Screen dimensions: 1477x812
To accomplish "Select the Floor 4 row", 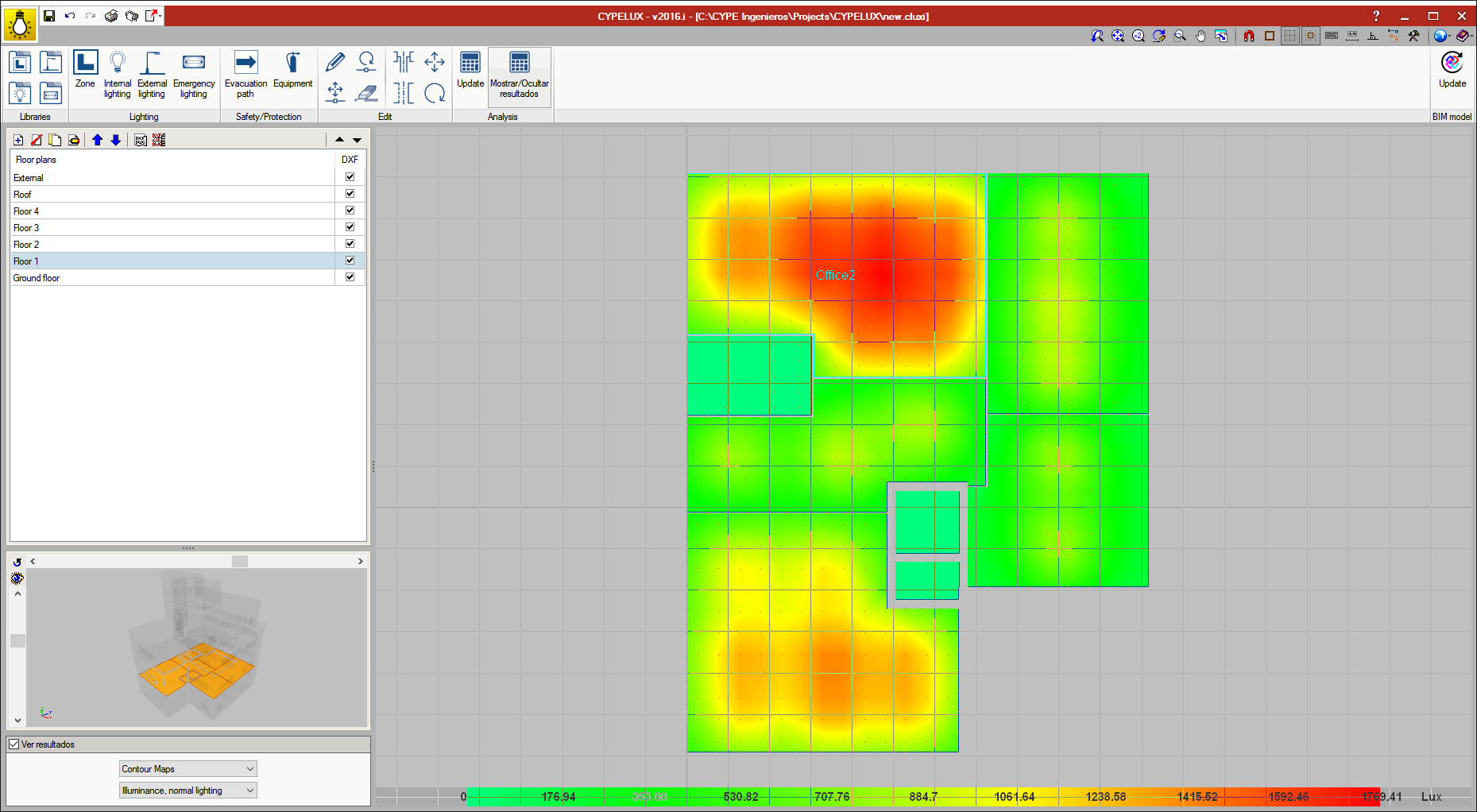I will point(172,211).
